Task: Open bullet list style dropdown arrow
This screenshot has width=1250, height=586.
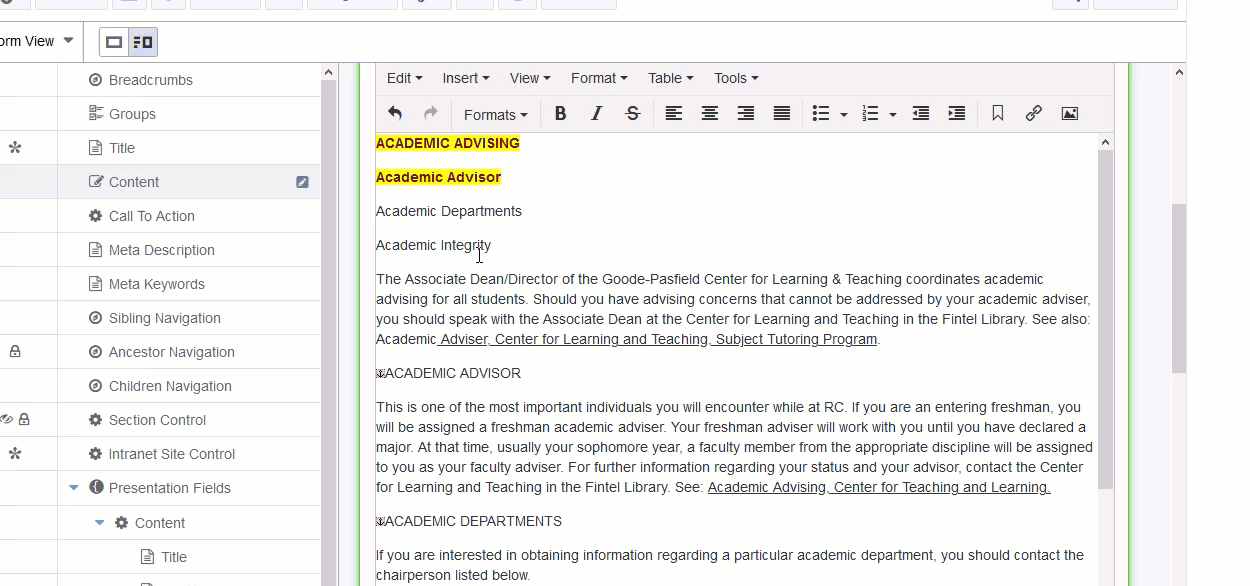Action: (844, 115)
